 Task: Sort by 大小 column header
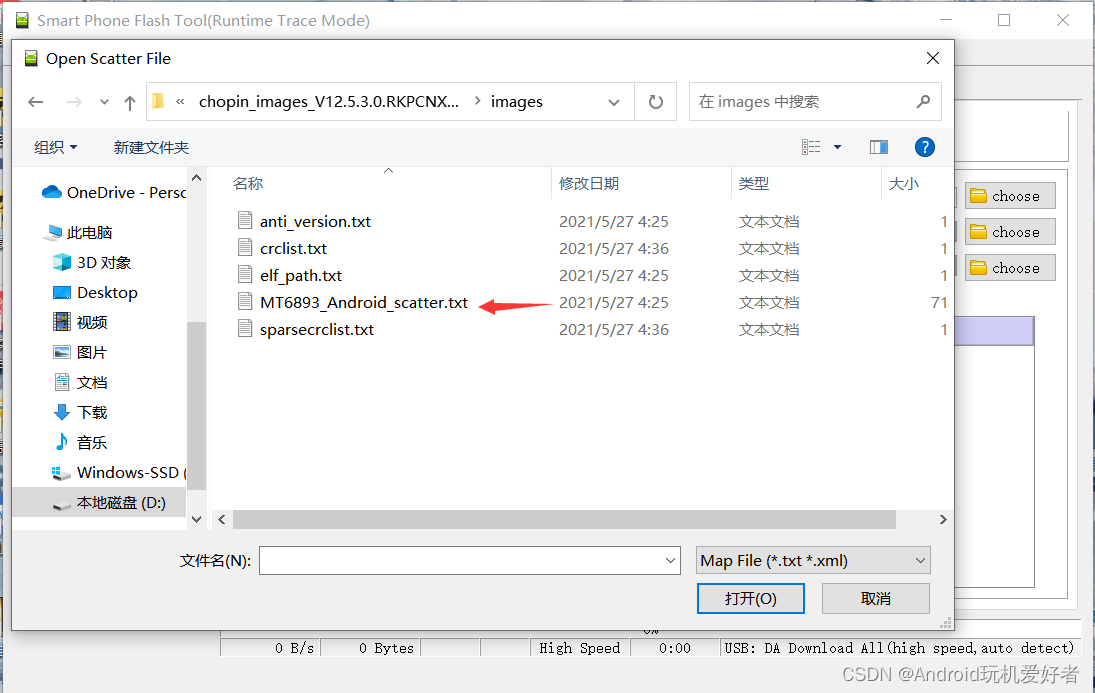click(904, 184)
